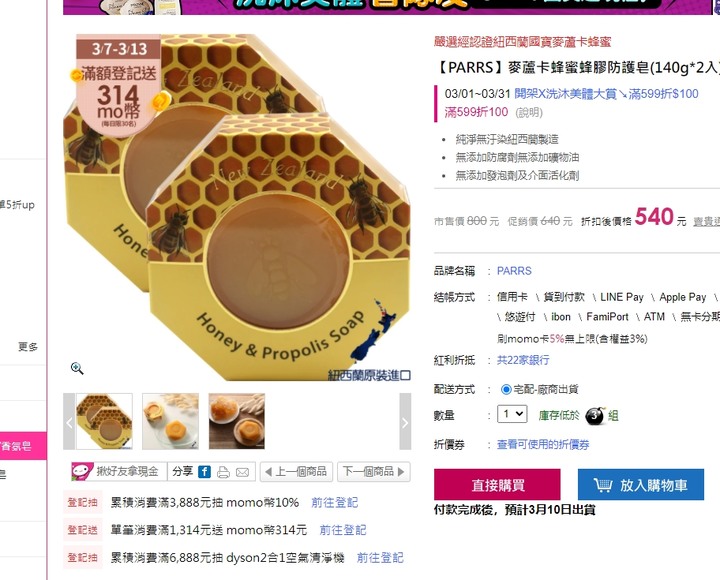
Task: Open 查看可使用的折價券 coupon link
Action: tap(543, 445)
